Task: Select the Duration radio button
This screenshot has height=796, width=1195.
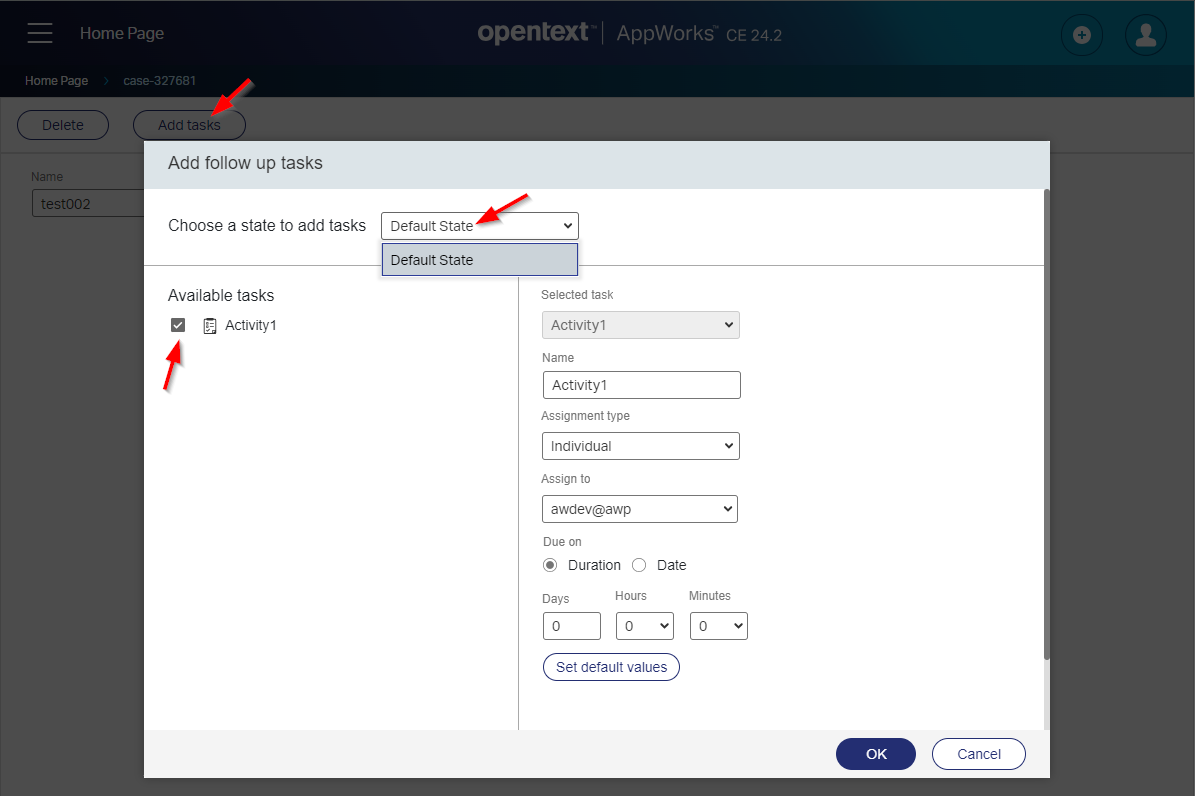Action: coord(550,565)
